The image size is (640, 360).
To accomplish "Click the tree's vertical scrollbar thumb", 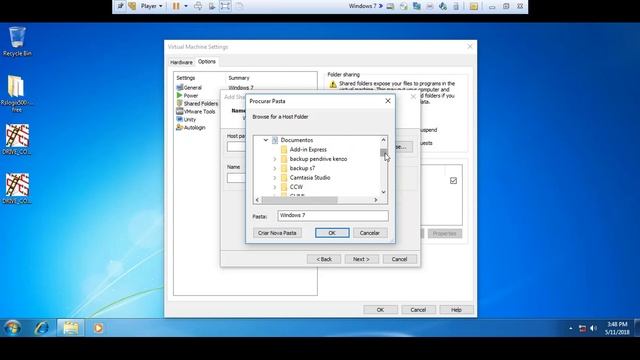I will point(383,153).
